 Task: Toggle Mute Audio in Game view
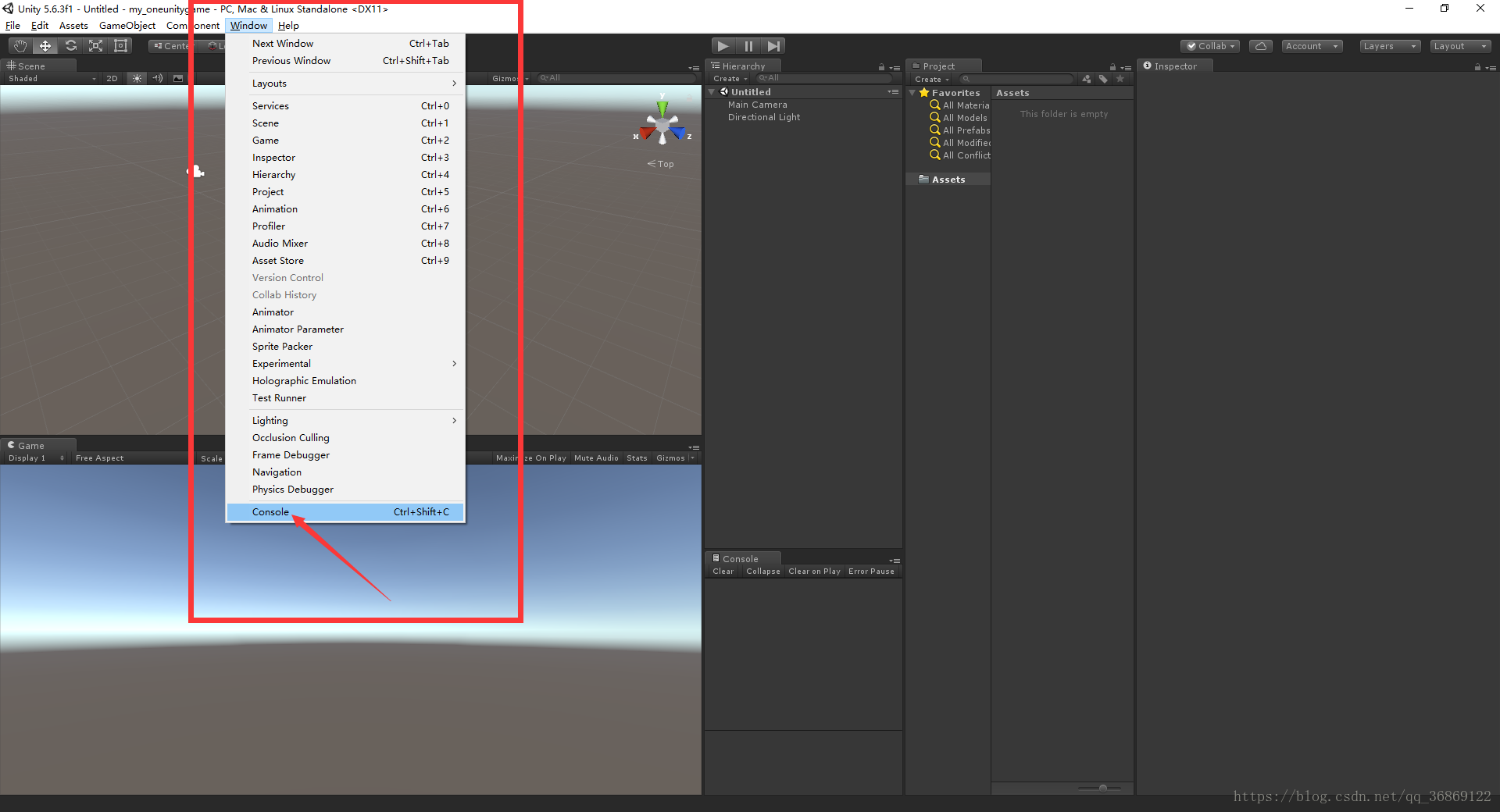click(x=596, y=458)
